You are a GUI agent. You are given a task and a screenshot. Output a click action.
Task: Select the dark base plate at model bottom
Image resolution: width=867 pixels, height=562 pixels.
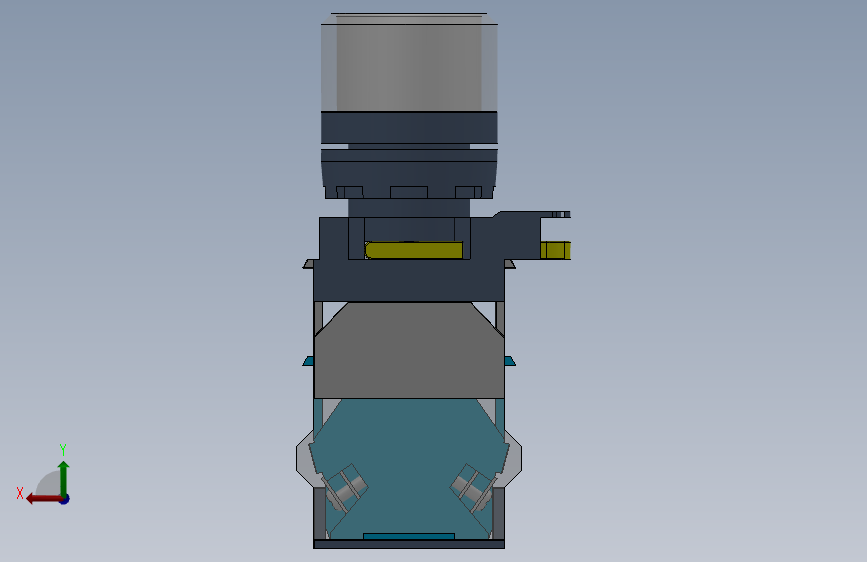pyautogui.click(x=409, y=544)
